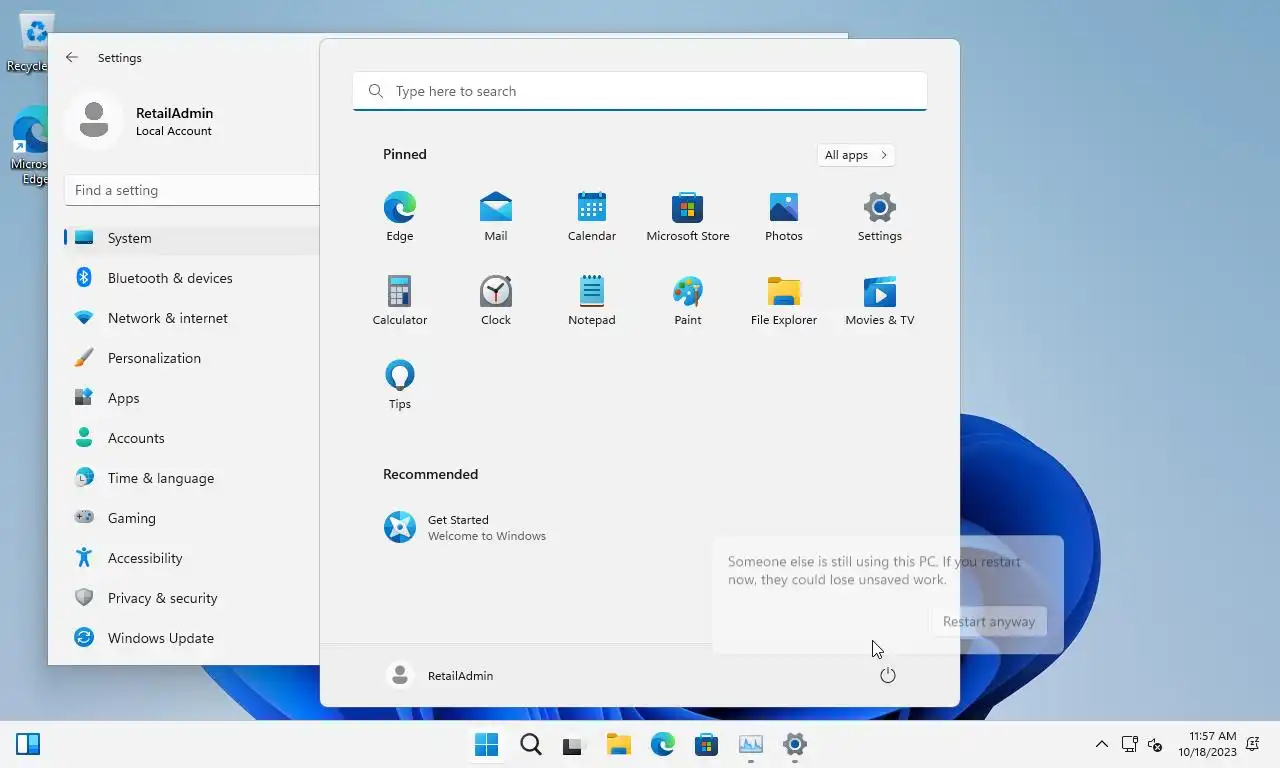Click the Windows Start button on taskbar

[x=487, y=744]
